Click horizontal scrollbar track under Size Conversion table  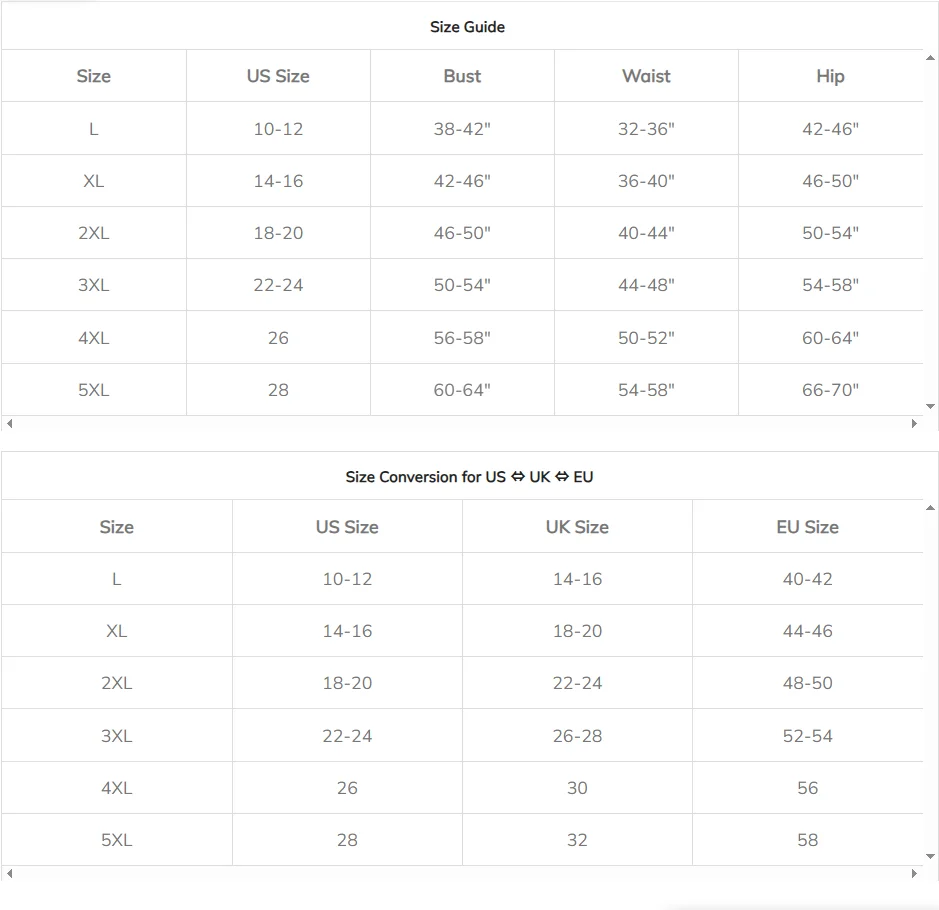(x=460, y=874)
